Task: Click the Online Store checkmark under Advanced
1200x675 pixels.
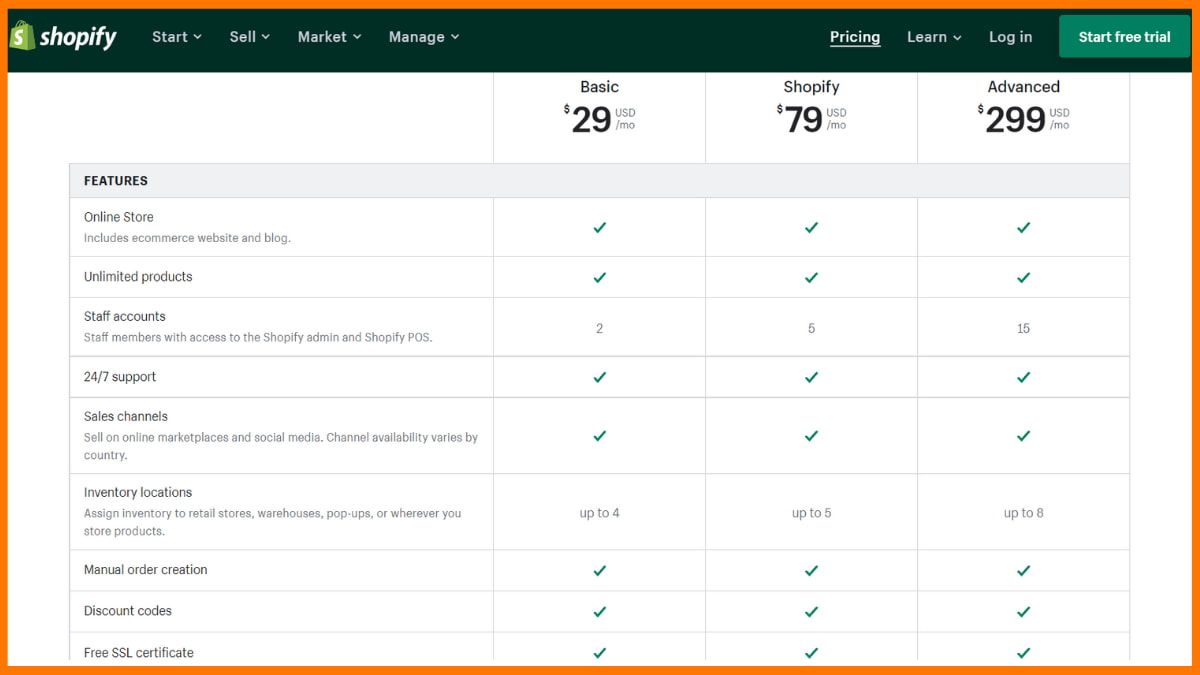Action: [x=1023, y=227]
